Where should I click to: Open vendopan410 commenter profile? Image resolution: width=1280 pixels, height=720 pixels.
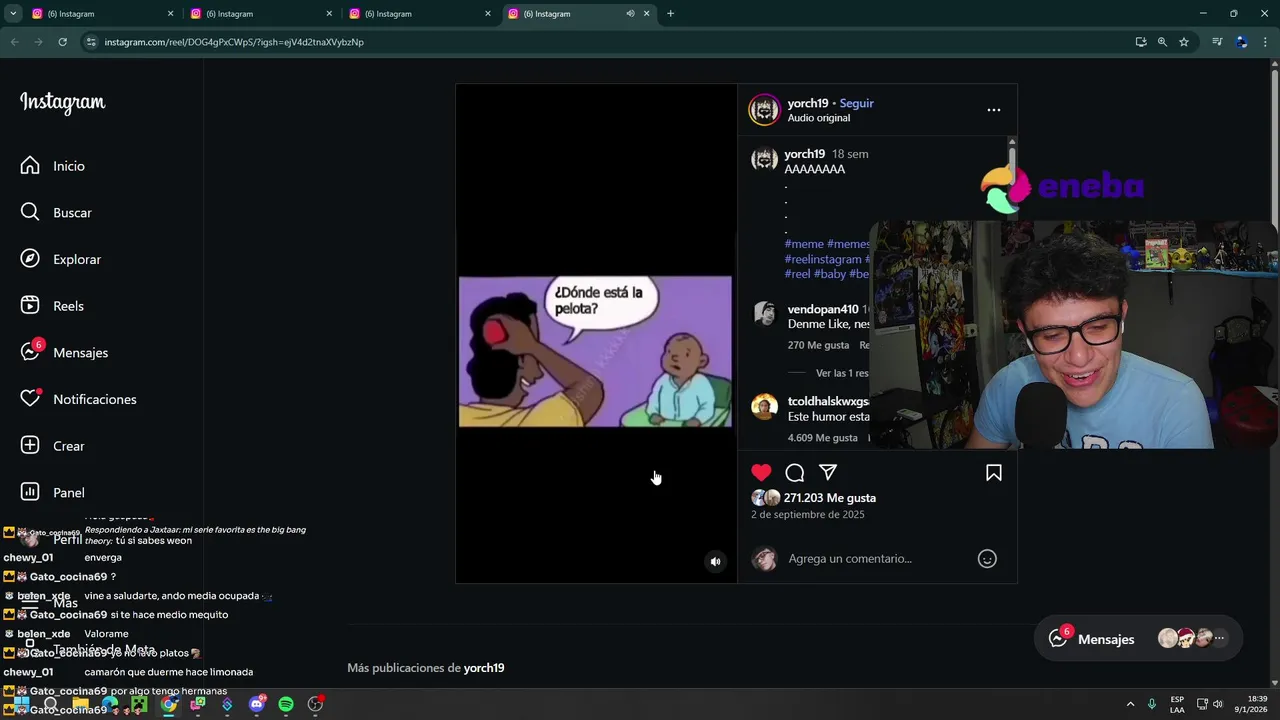tap(822, 309)
